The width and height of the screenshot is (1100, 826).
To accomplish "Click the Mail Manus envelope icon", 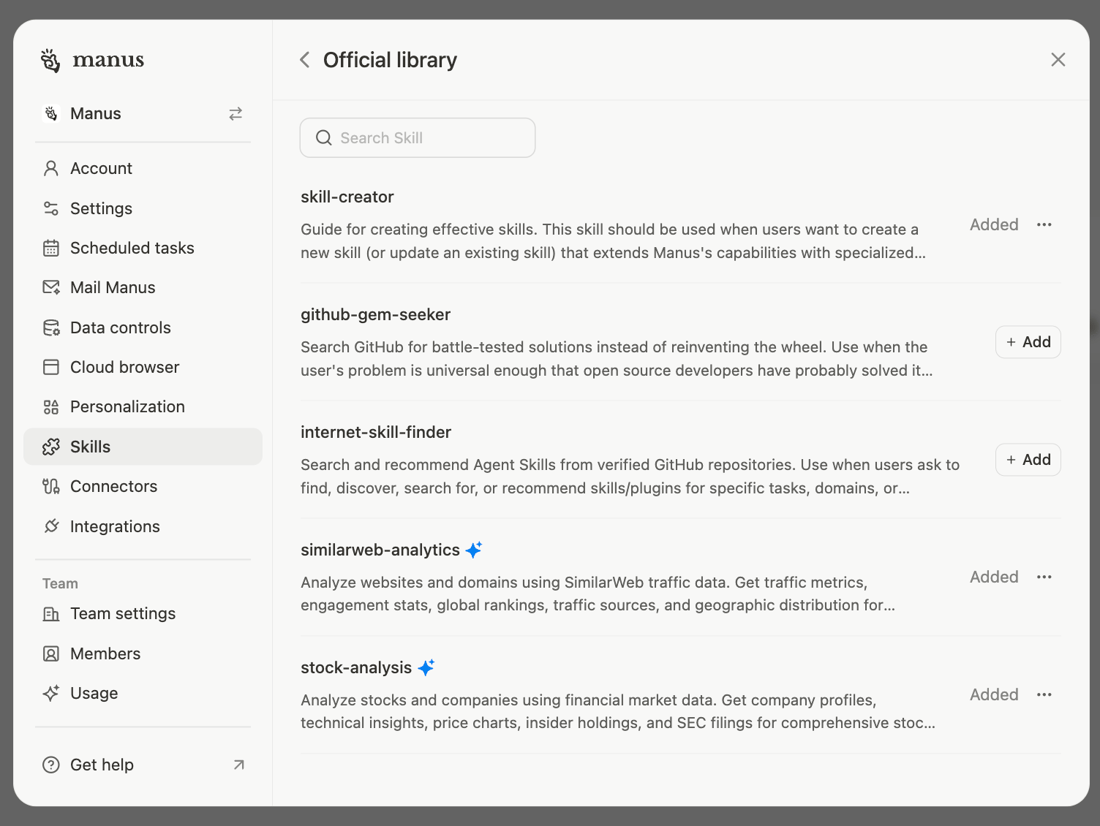I will point(51,287).
